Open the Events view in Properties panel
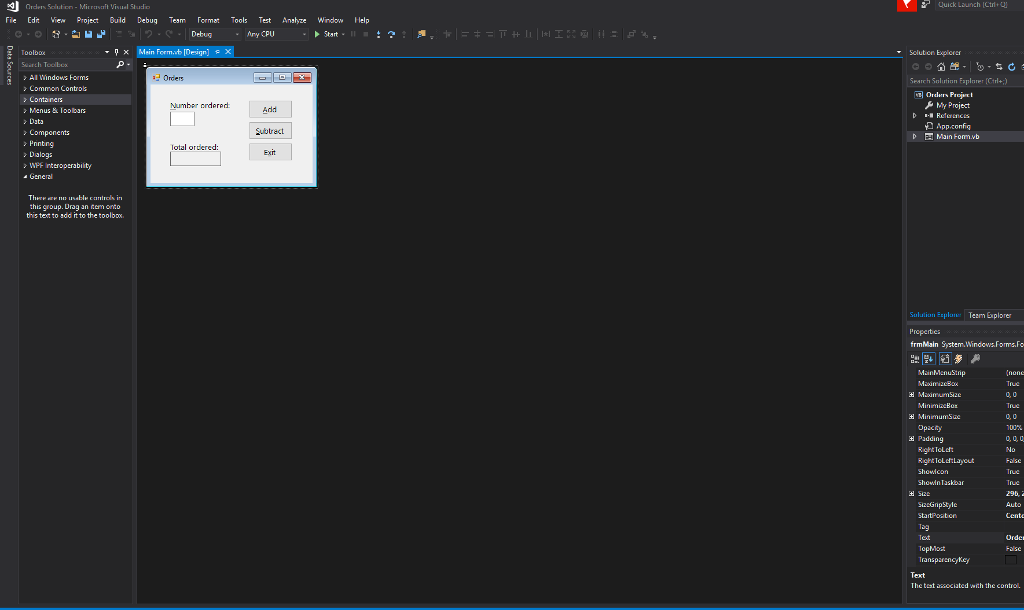 tap(958, 357)
